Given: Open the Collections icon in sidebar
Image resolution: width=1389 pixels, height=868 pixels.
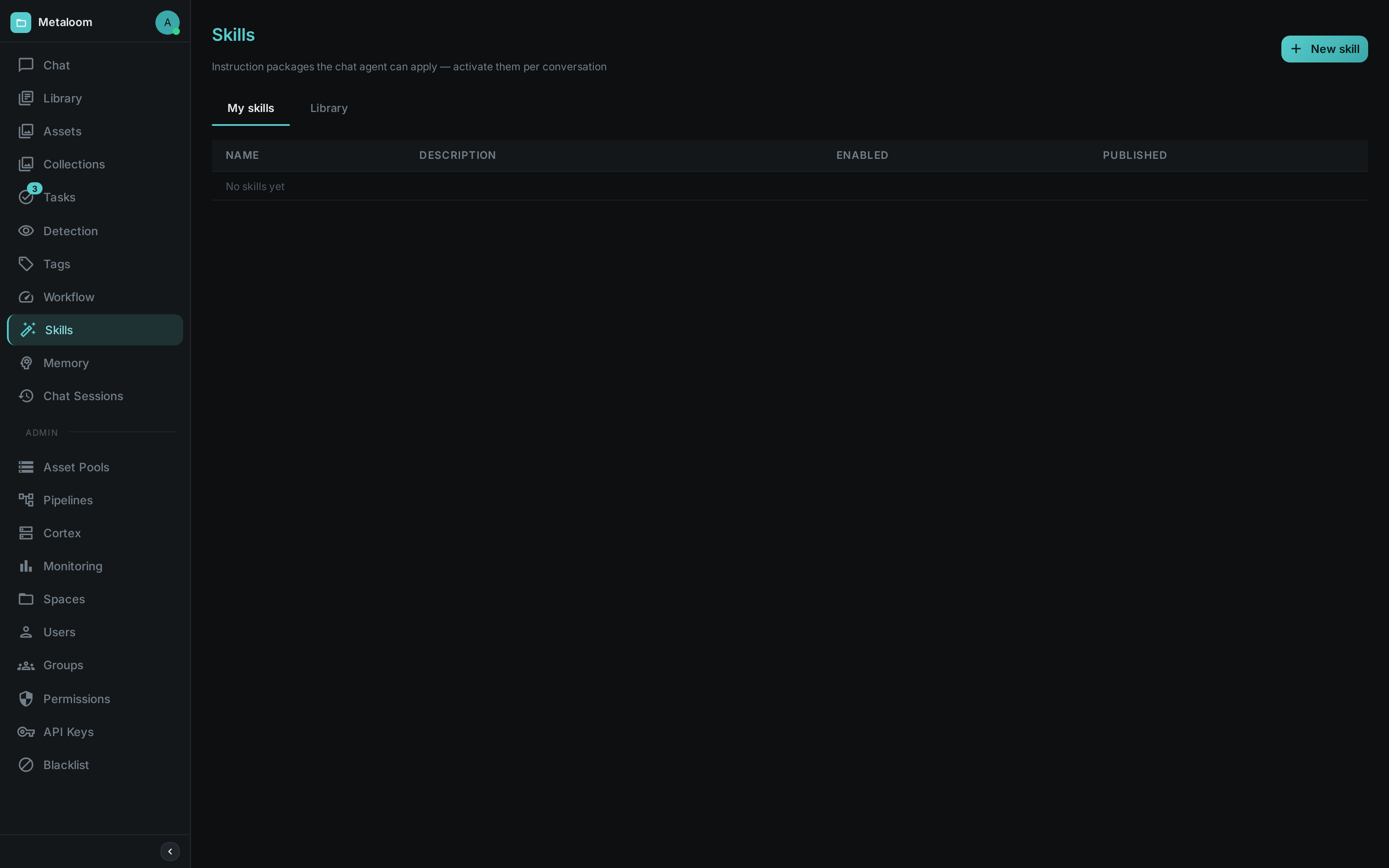Looking at the screenshot, I should (x=26, y=164).
